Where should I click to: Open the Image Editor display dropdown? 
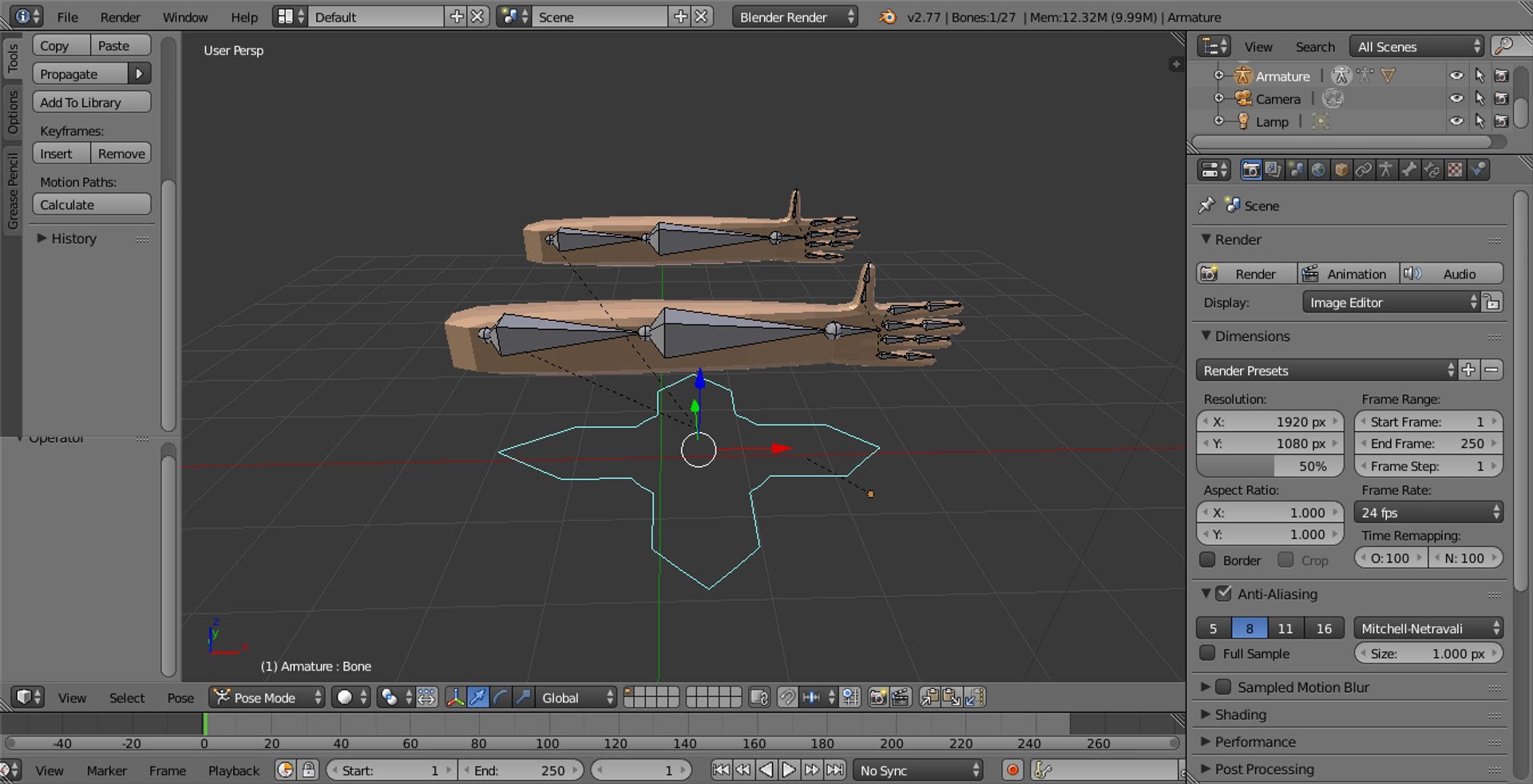pyautogui.click(x=1392, y=303)
